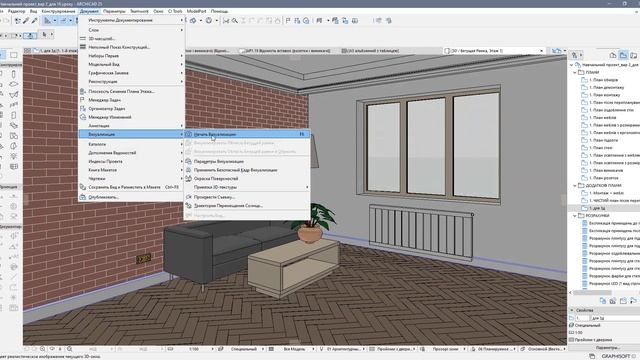
Task: Click the flag task icon in top toolbar
Action: (288, 20)
